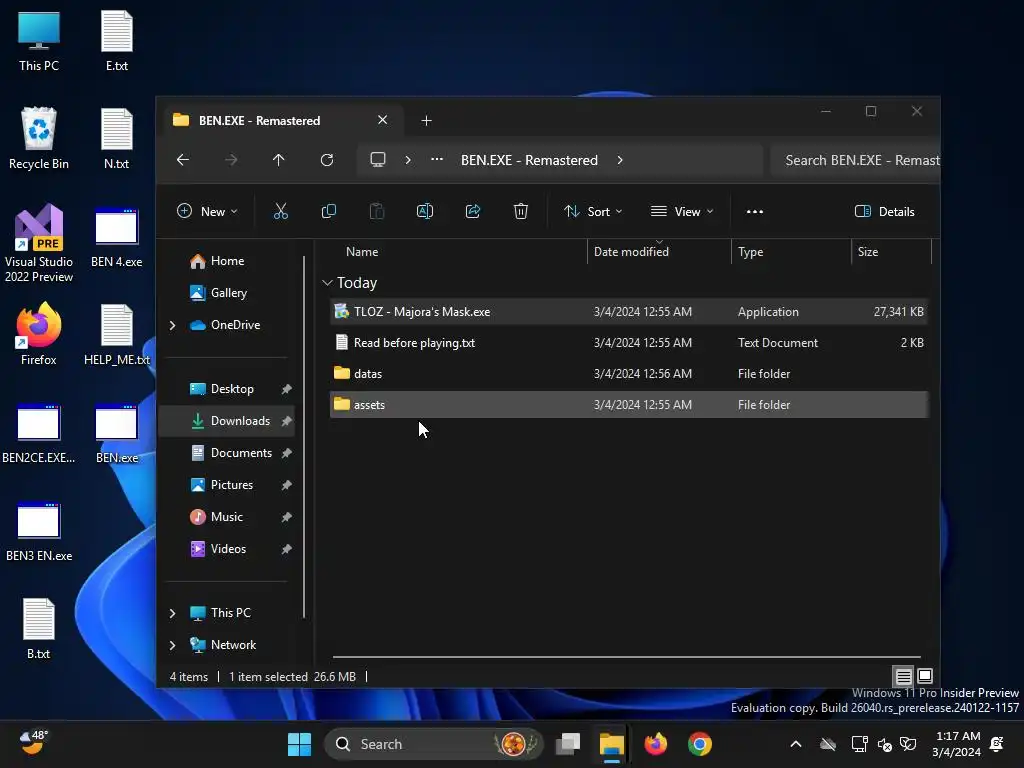
Task: Go back with the left arrow
Action: point(183,160)
